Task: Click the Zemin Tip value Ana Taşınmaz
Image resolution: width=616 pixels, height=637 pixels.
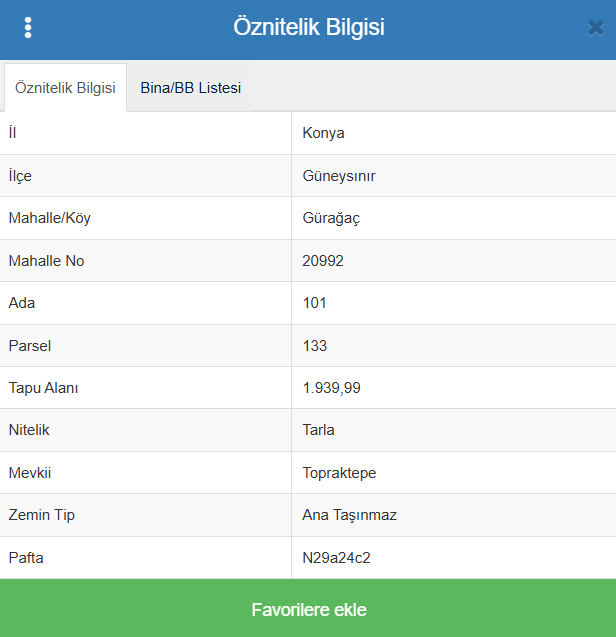Action: [x=349, y=515]
